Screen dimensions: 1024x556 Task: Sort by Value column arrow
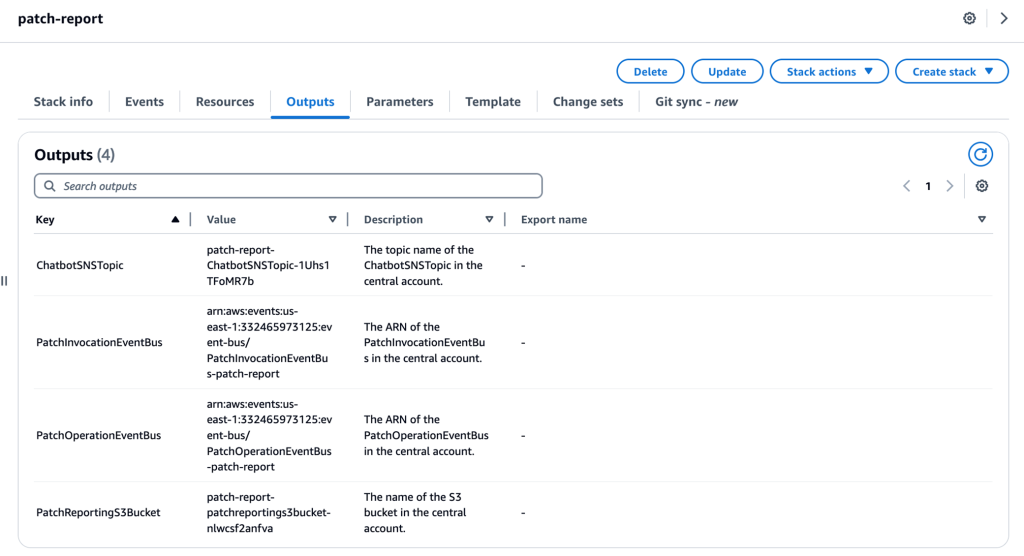[332, 220]
